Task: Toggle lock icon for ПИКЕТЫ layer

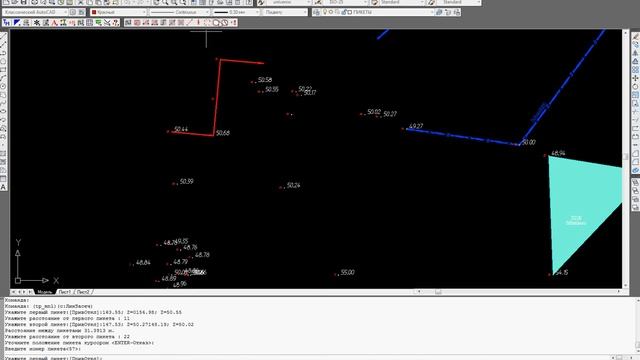Action: (x=343, y=12)
